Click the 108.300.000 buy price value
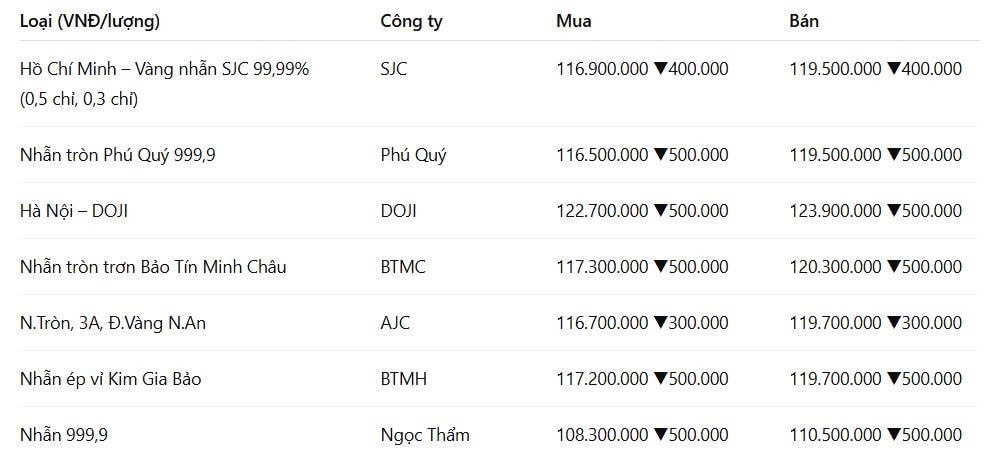 coord(602,435)
